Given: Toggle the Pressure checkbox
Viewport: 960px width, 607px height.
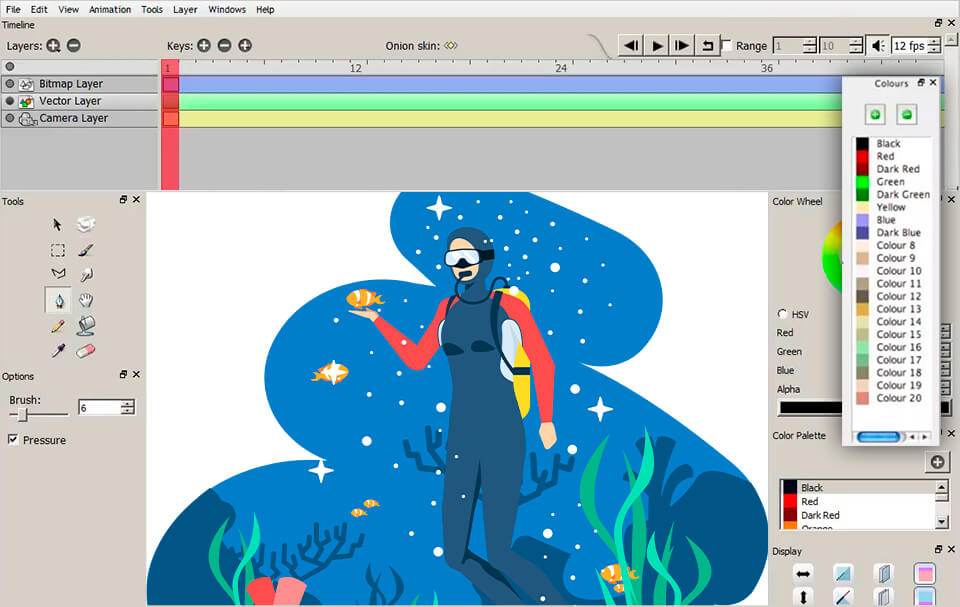Looking at the screenshot, I should click(x=13, y=440).
